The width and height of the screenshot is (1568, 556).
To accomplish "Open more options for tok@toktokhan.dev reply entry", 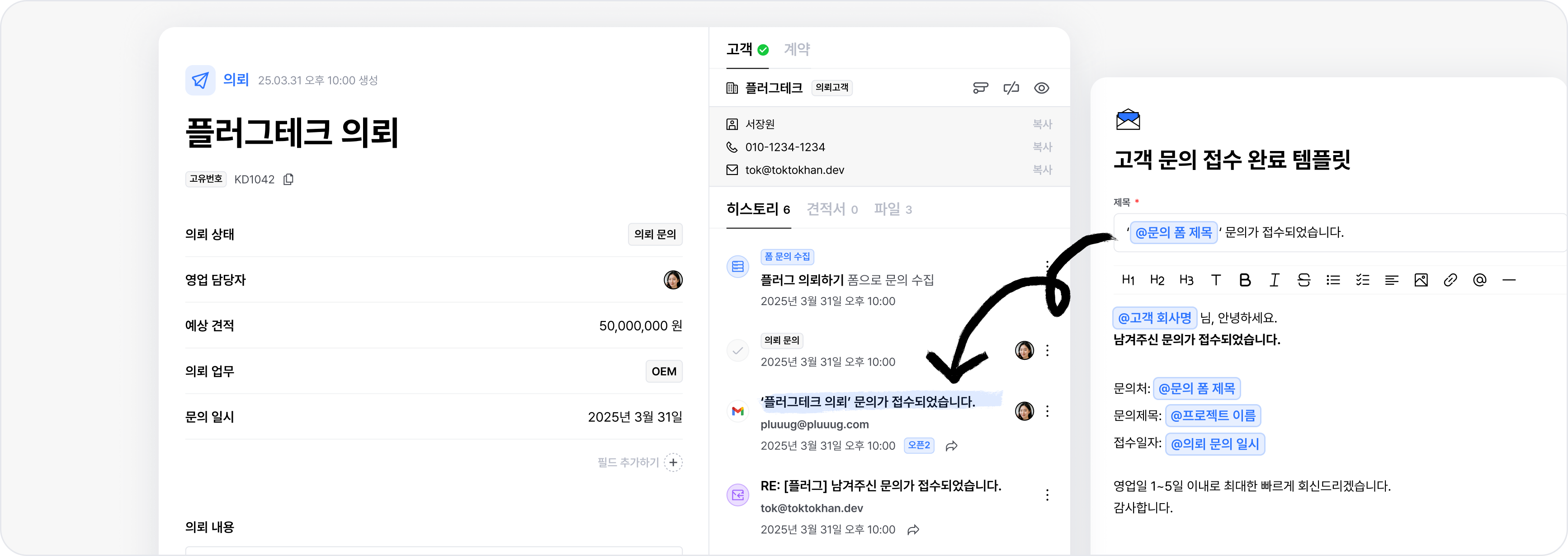I will pos(1047,495).
